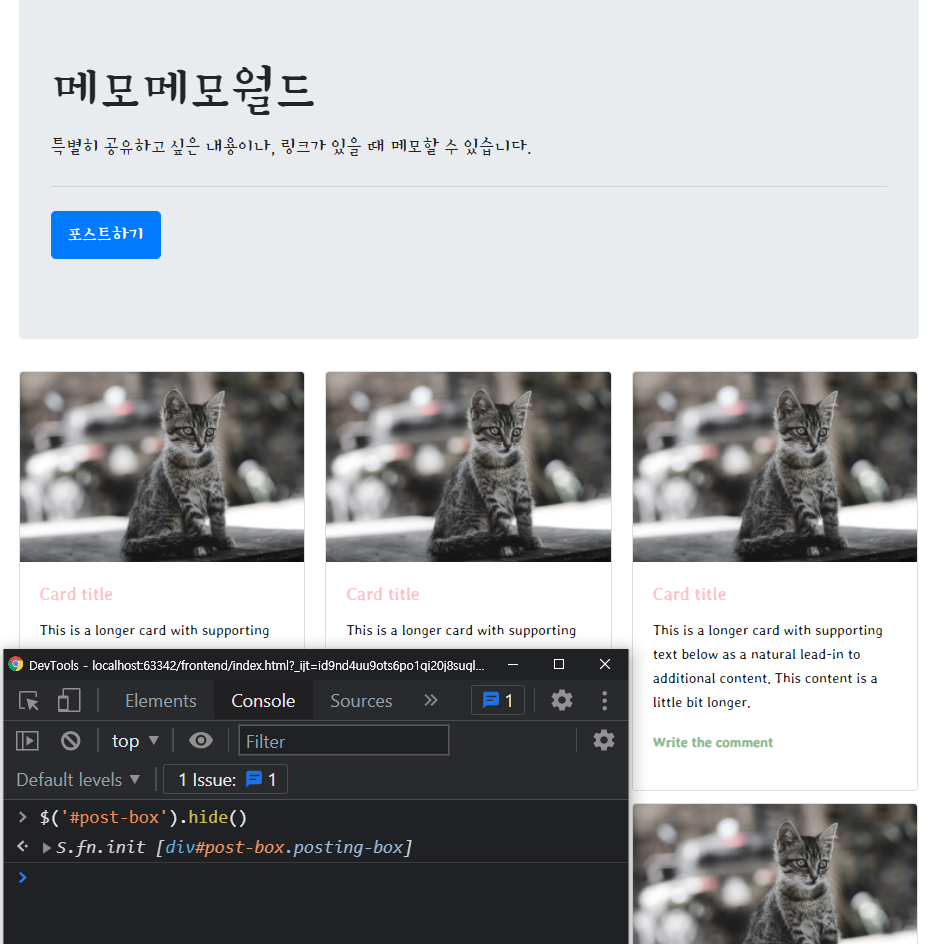Viewport: 932px width, 944px height.
Task: Expand the S.fn.init result object
Action: (46, 848)
